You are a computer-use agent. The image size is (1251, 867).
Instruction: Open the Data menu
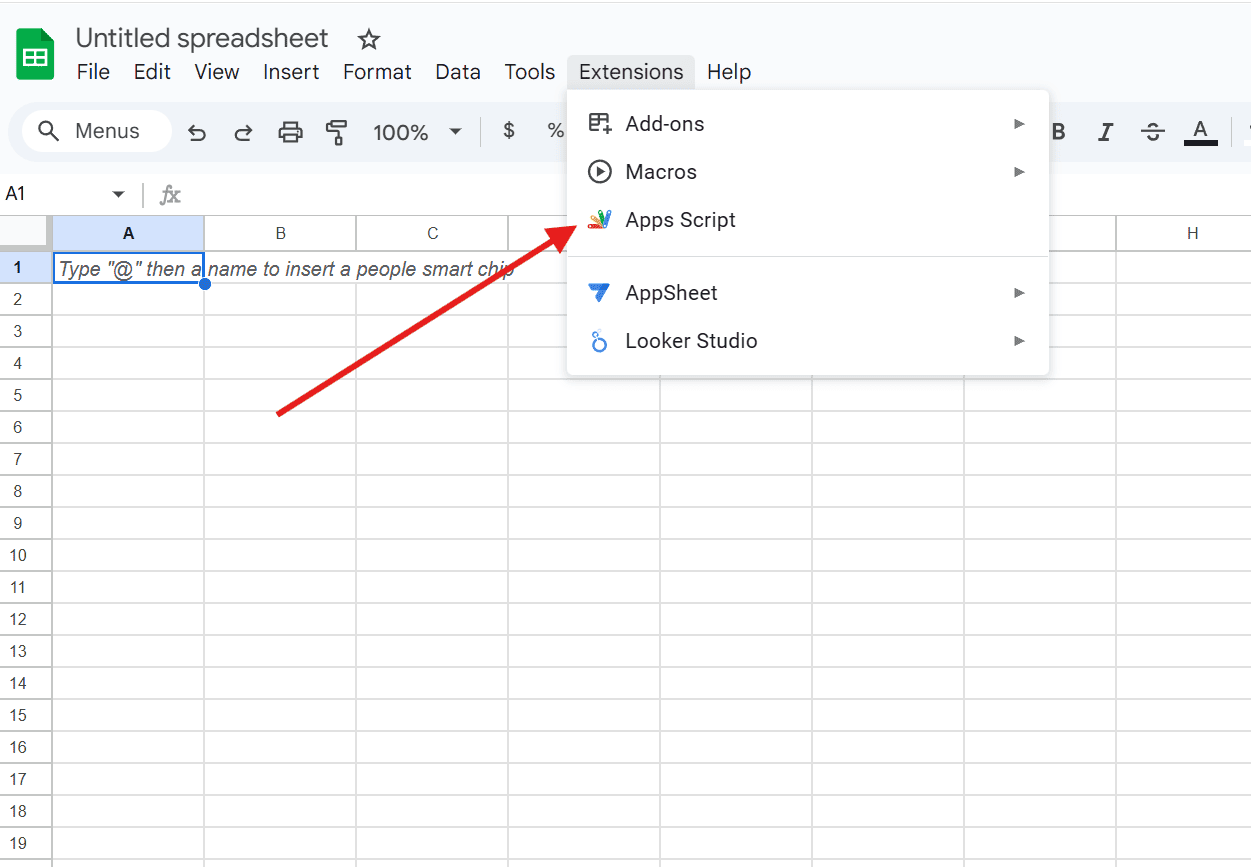pyautogui.click(x=458, y=72)
